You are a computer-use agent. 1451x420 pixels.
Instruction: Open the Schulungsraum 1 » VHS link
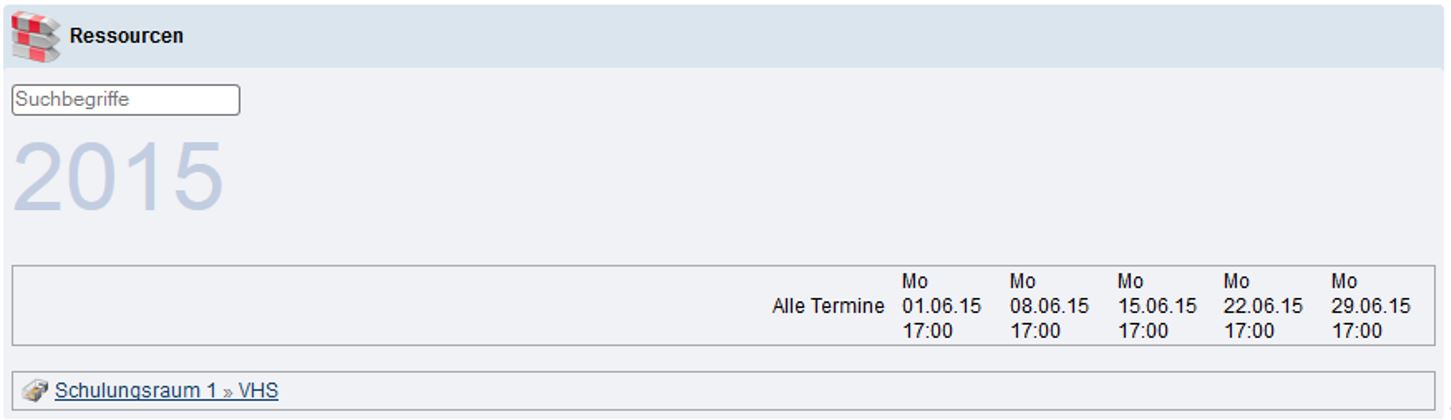click(x=166, y=391)
